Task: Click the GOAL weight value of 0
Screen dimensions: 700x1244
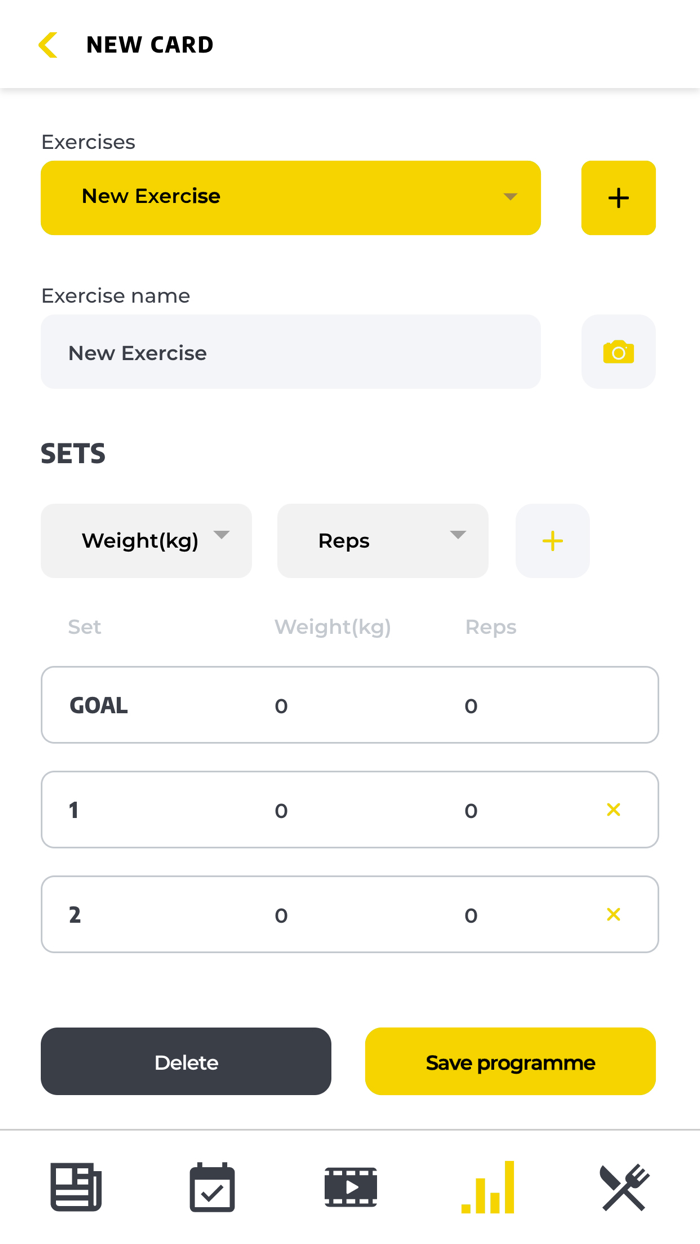Action: (x=281, y=705)
